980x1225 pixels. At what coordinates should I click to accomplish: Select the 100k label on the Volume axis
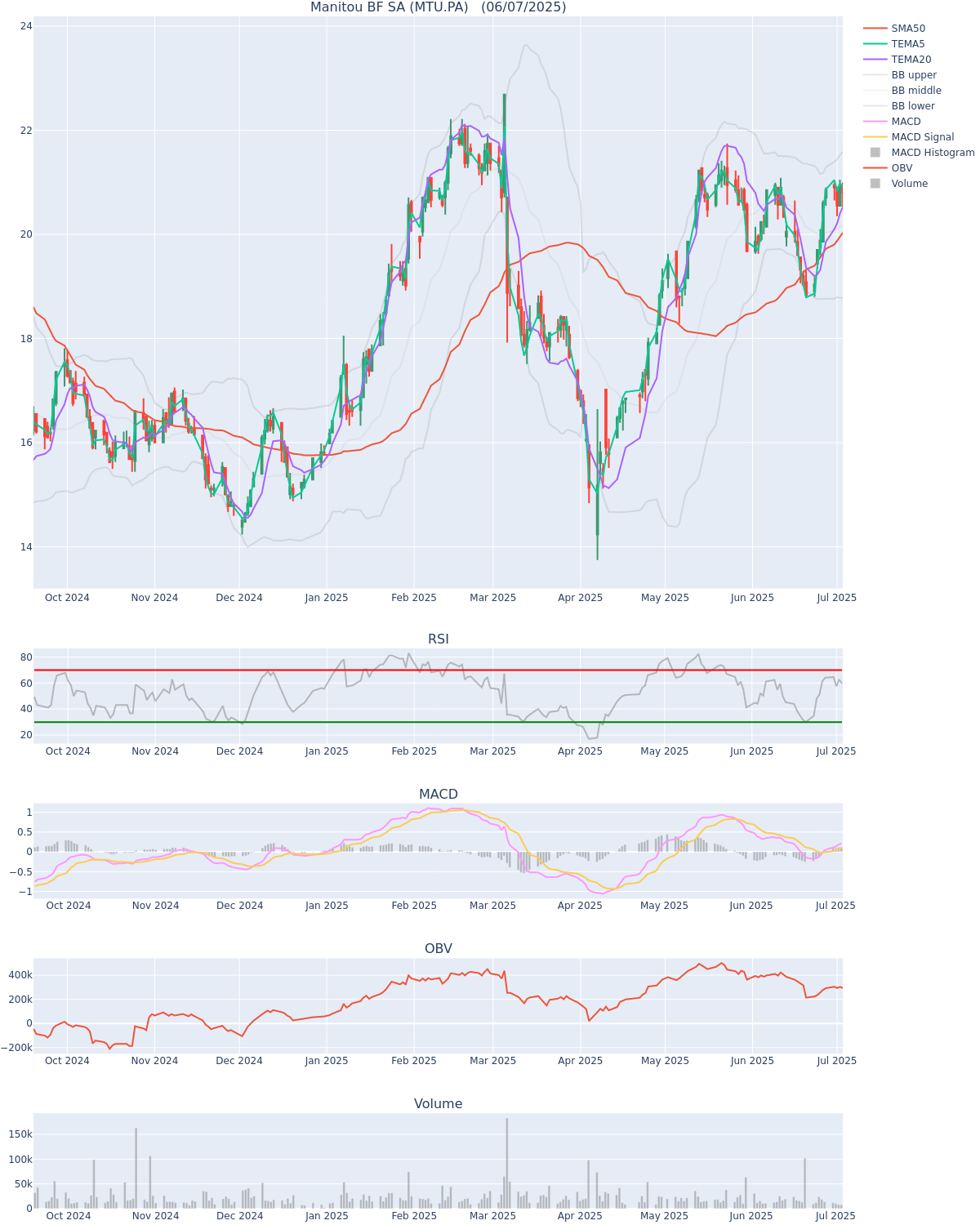point(20,1160)
